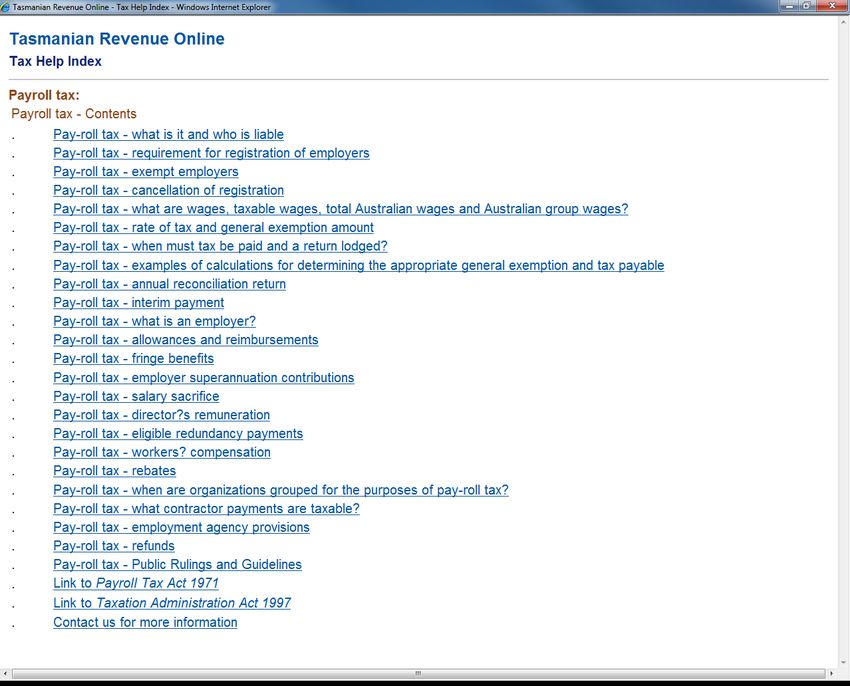Click 'Contact us for more information'
This screenshot has width=850, height=686.
(145, 623)
